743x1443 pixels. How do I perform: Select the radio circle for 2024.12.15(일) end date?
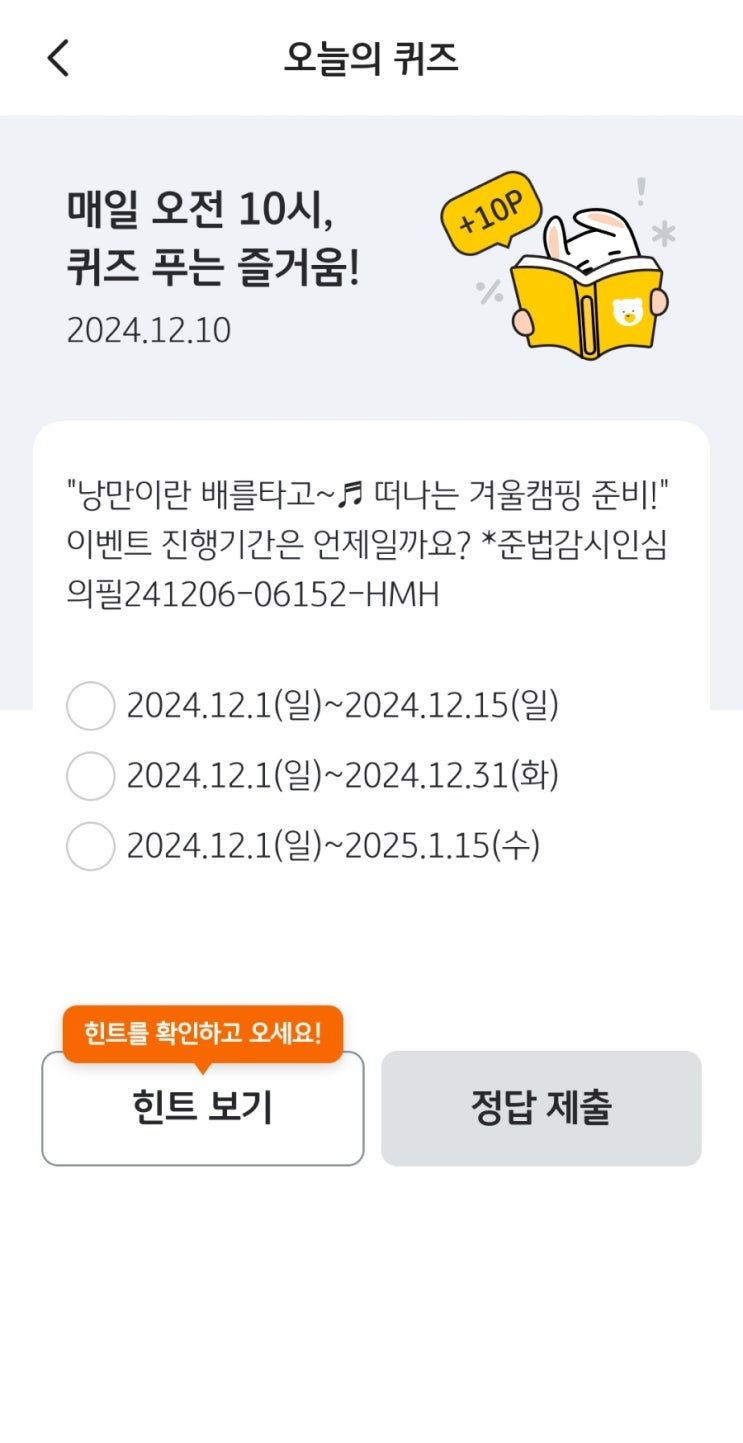coord(90,706)
